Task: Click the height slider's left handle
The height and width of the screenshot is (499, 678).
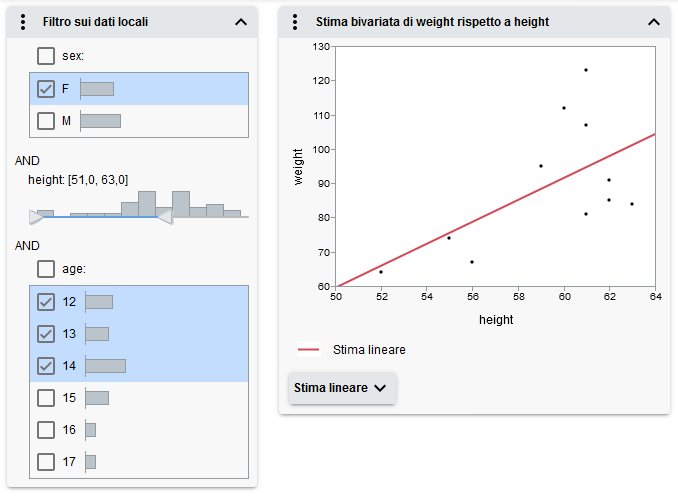Action: 37,216
